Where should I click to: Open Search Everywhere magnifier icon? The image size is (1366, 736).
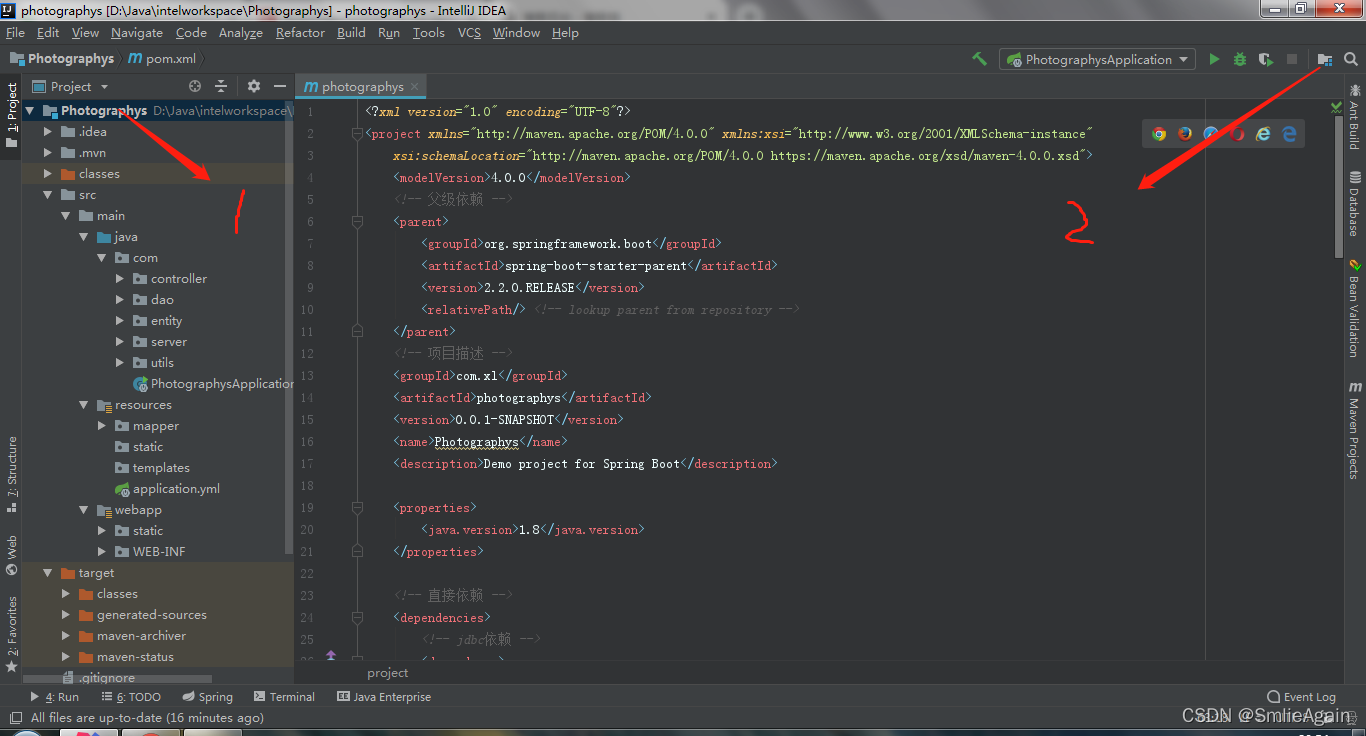point(1351,59)
